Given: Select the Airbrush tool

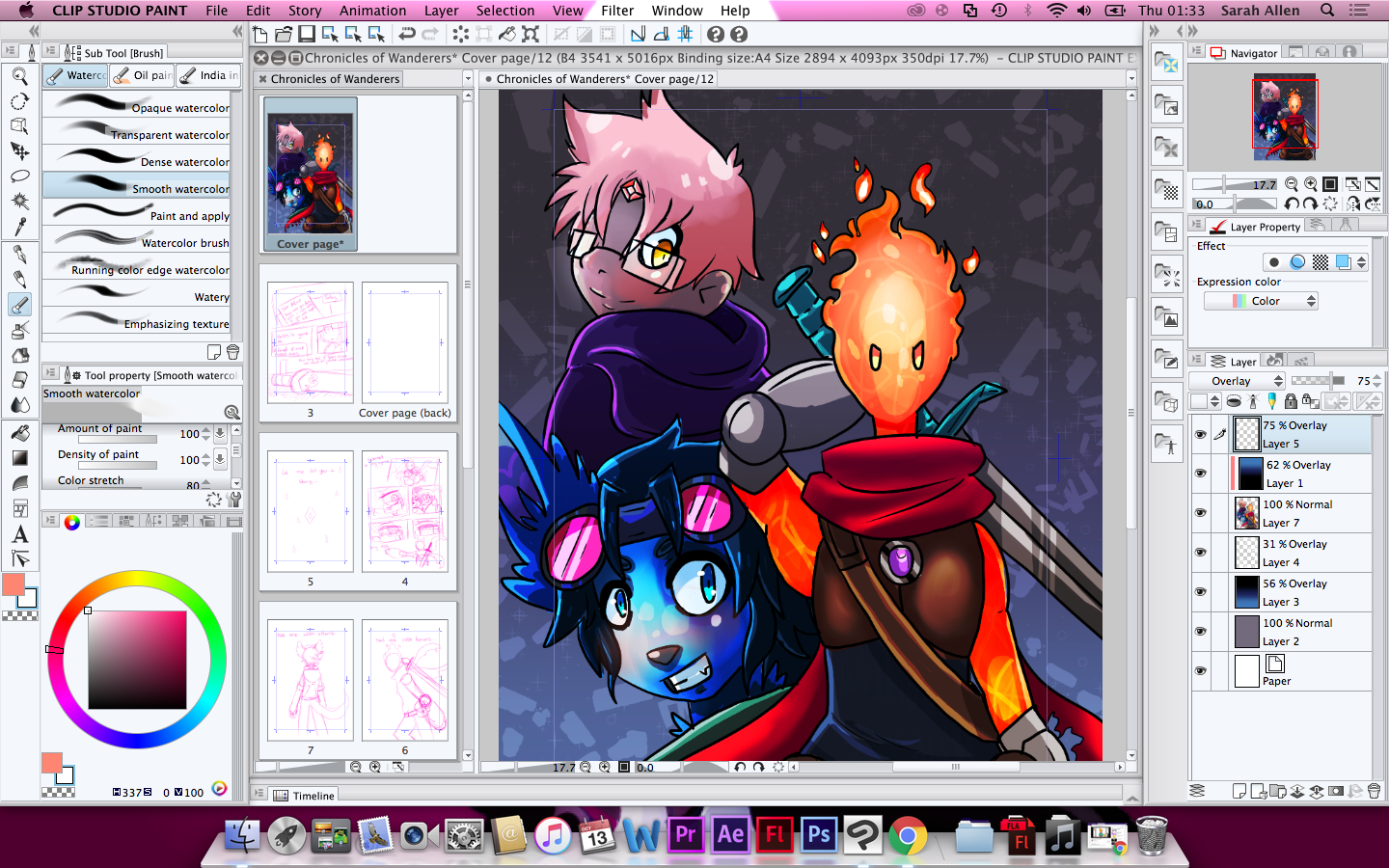Looking at the screenshot, I should click(19, 330).
